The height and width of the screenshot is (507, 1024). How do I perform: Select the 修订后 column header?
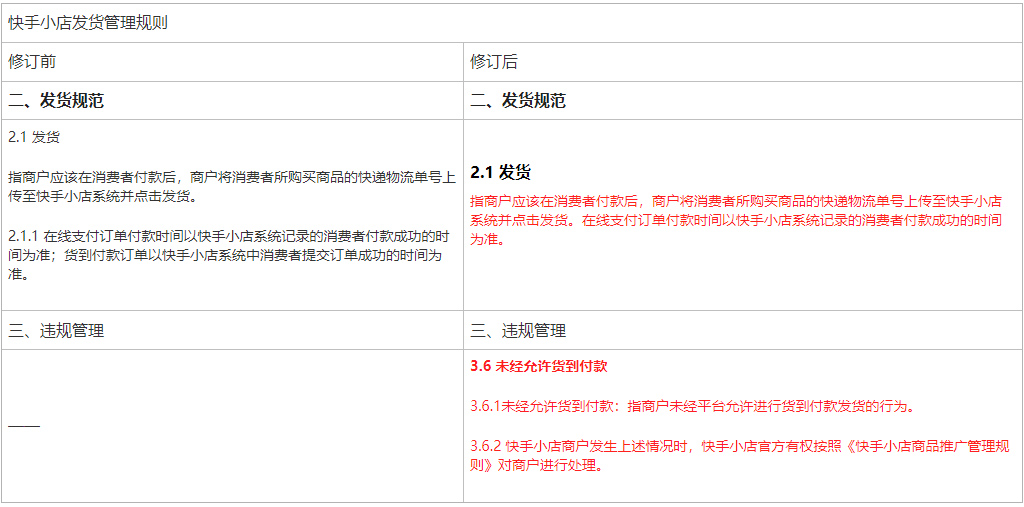(x=494, y=61)
